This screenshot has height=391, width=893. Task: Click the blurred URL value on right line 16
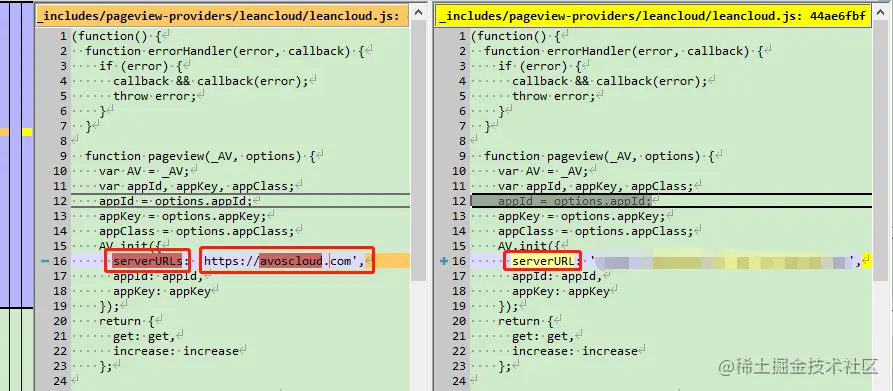click(720, 262)
